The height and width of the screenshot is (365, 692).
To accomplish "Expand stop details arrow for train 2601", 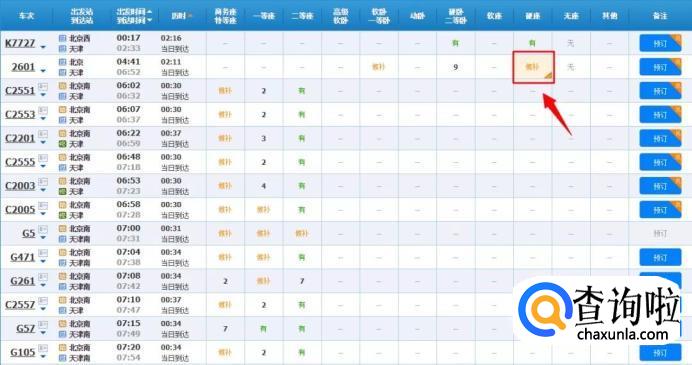I will (x=43, y=71).
